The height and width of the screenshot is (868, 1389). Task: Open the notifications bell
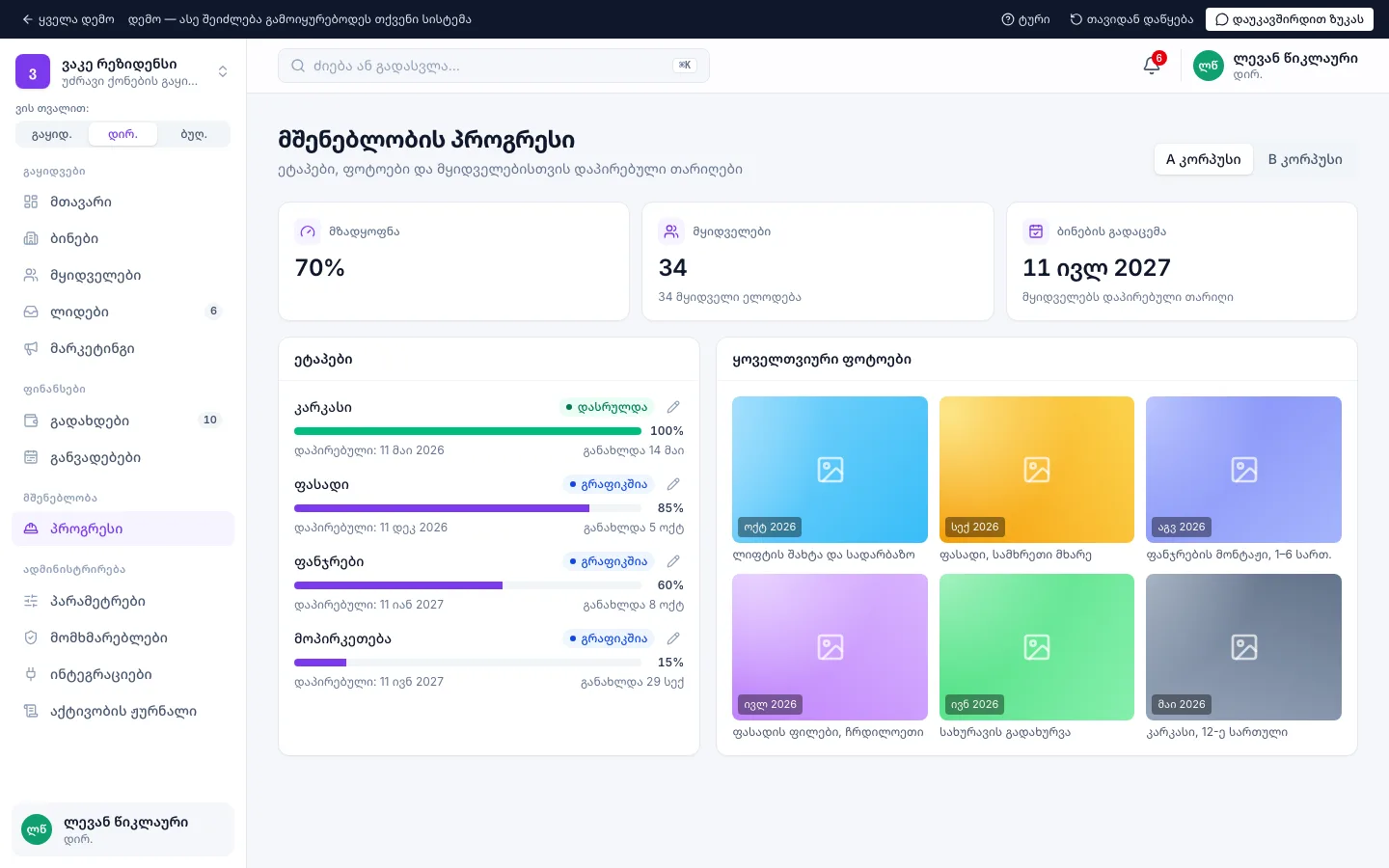pos(1152,66)
